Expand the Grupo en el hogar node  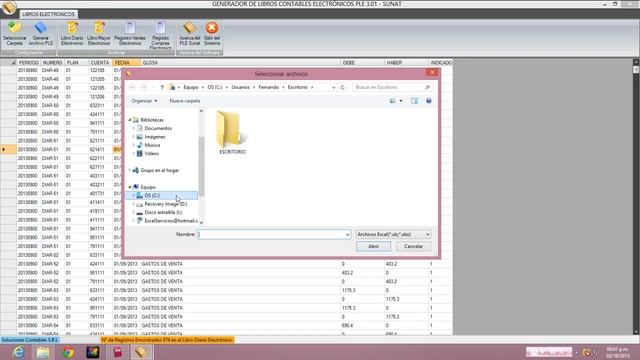(130, 170)
